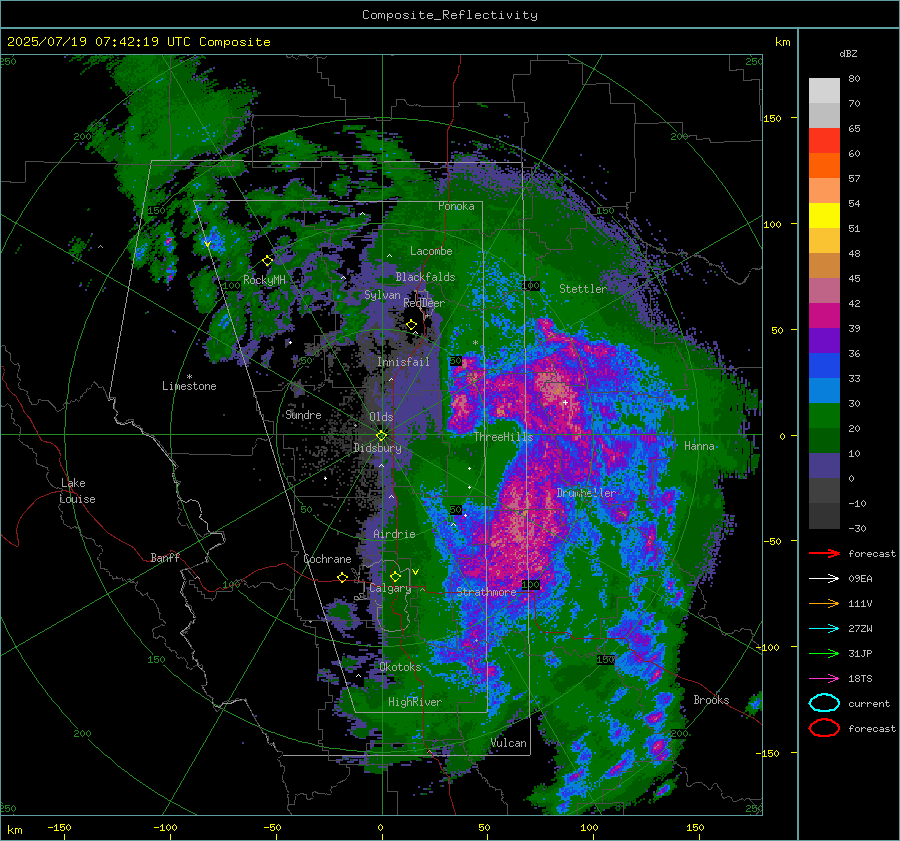
Task: Click the 09EA legend label
Action: (860, 579)
